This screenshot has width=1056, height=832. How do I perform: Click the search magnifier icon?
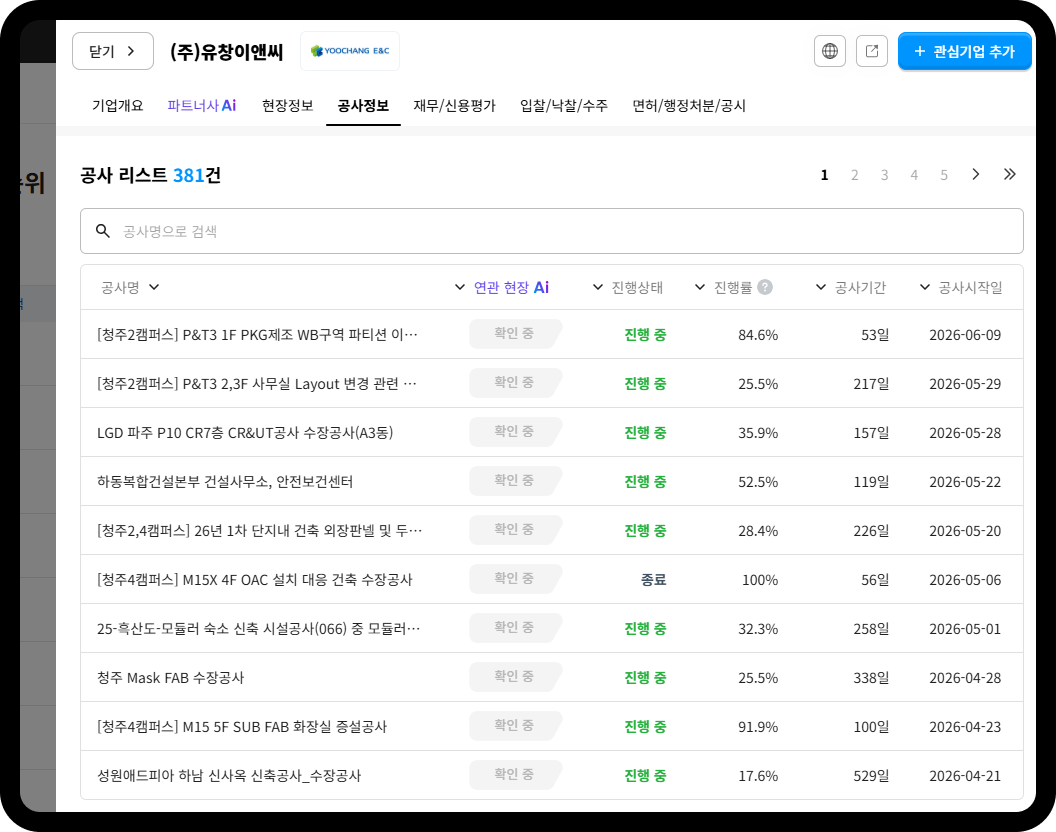pos(102,231)
